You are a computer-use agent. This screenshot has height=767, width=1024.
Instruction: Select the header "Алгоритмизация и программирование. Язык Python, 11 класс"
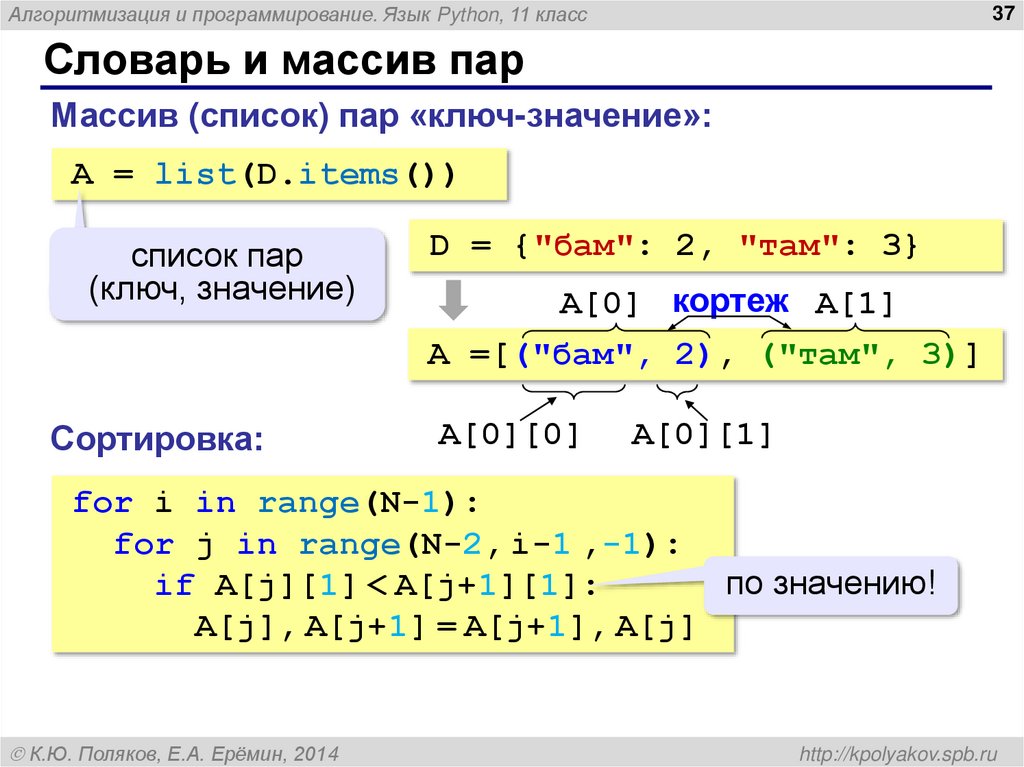(x=298, y=15)
